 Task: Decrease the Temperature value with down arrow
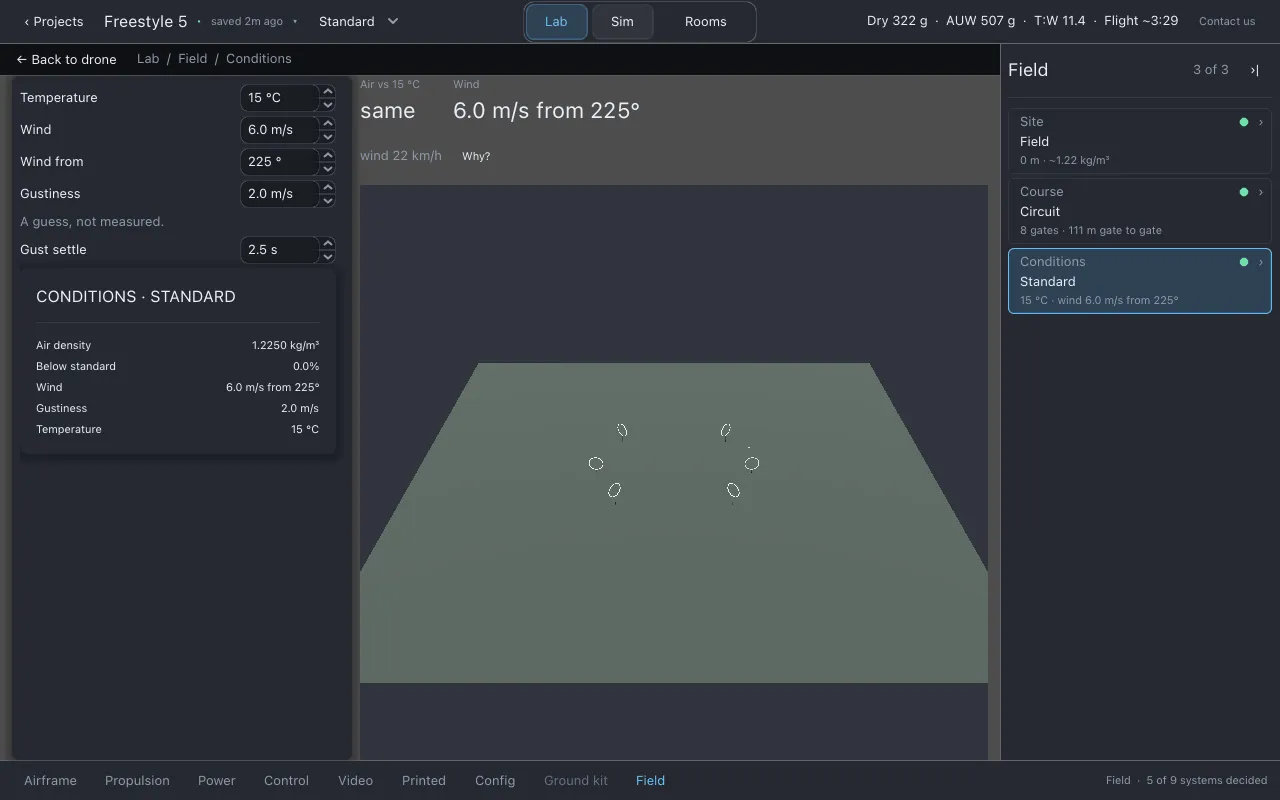[x=327, y=104]
